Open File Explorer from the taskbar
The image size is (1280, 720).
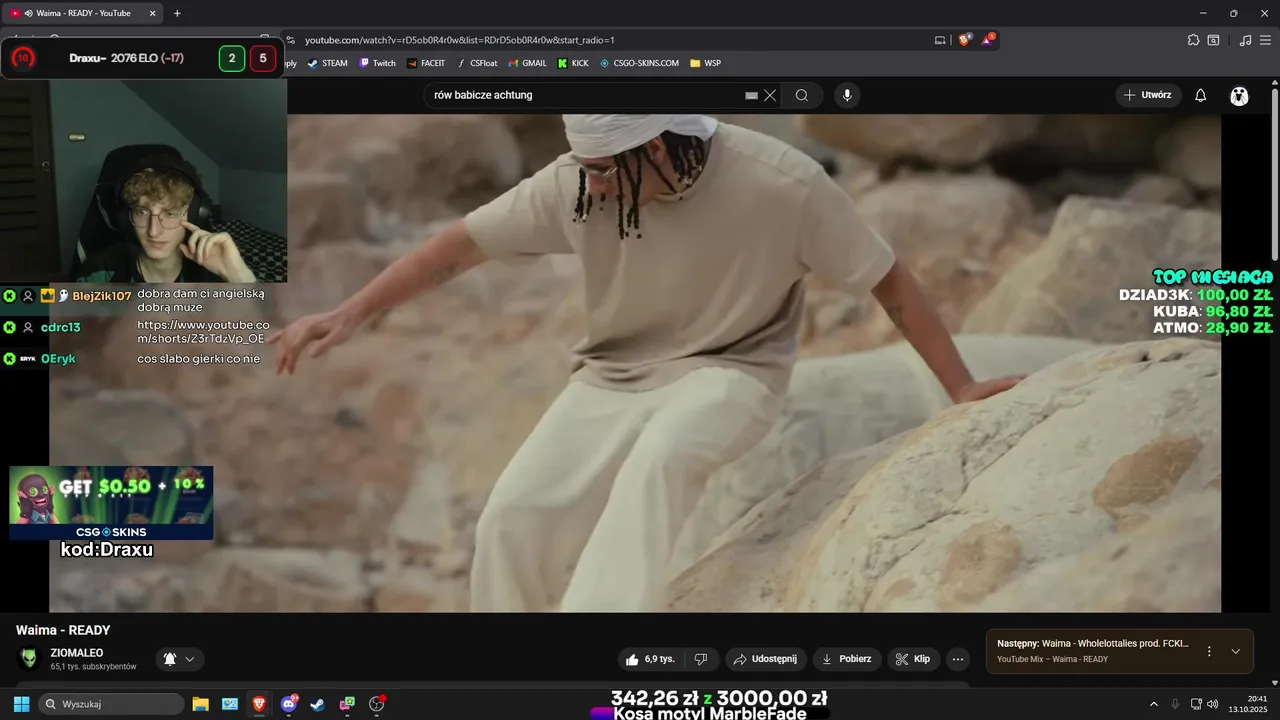pyautogui.click(x=200, y=704)
